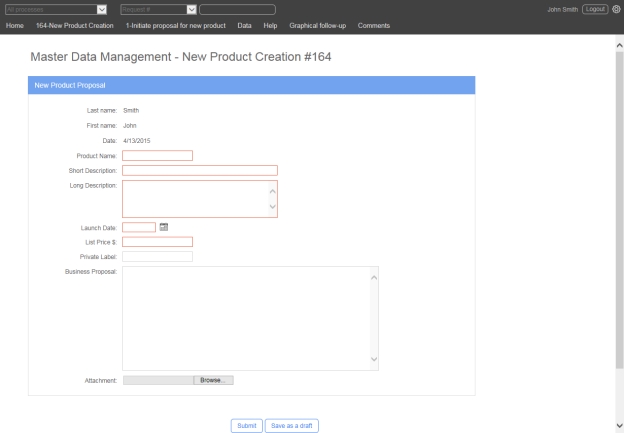
Task: Click Business Proposal scroll down arrow
Action: 375,360
